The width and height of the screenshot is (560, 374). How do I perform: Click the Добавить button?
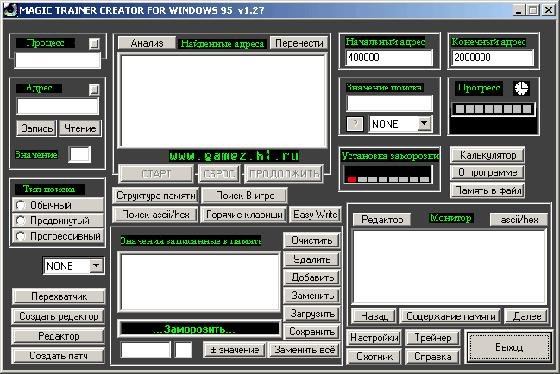click(311, 277)
